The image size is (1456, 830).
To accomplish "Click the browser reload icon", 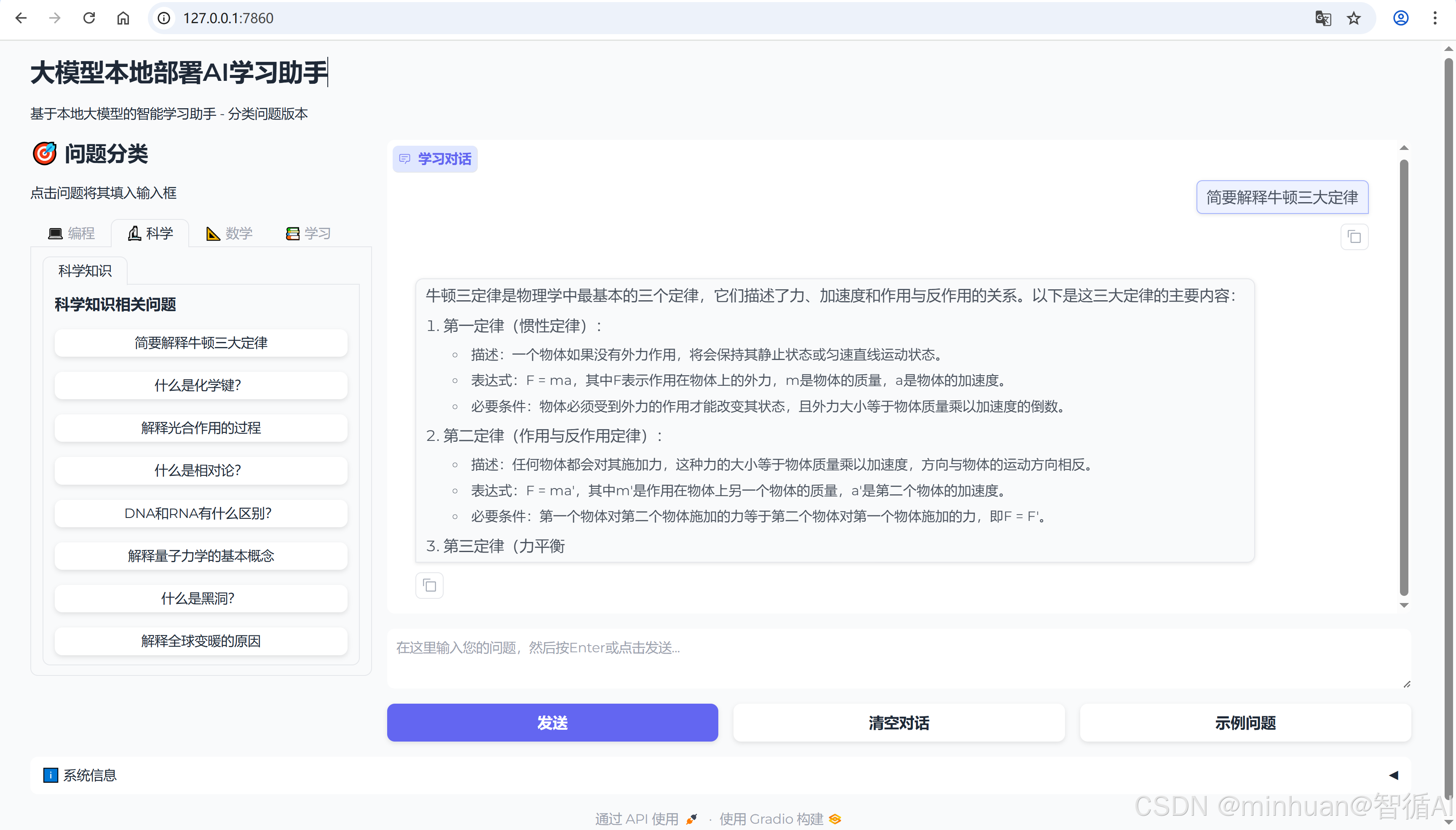I will click(89, 18).
